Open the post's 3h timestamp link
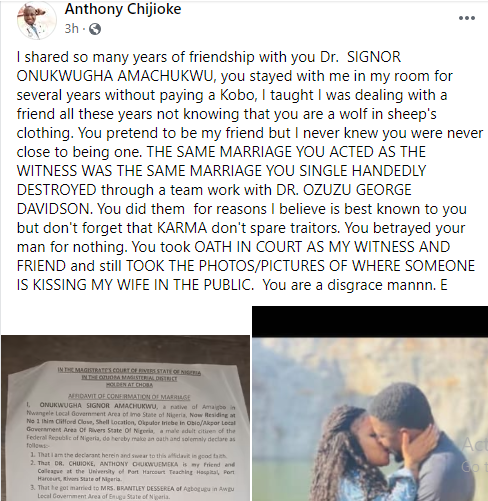The image size is (488, 501). pyautogui.click(x=71, y=29)
